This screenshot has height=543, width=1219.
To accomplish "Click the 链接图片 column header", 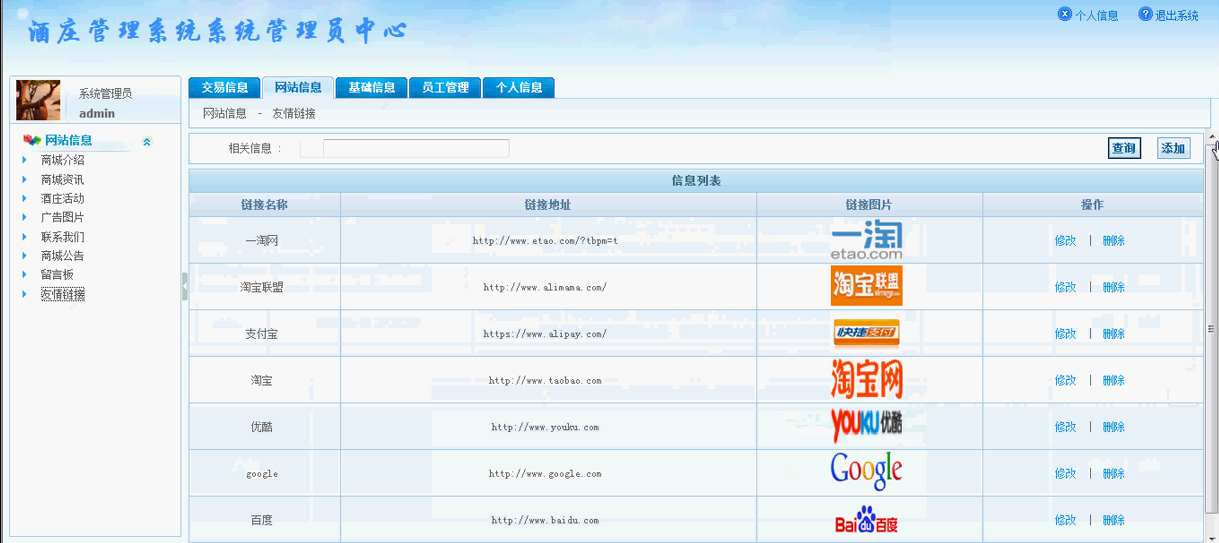I will (869, 204).
